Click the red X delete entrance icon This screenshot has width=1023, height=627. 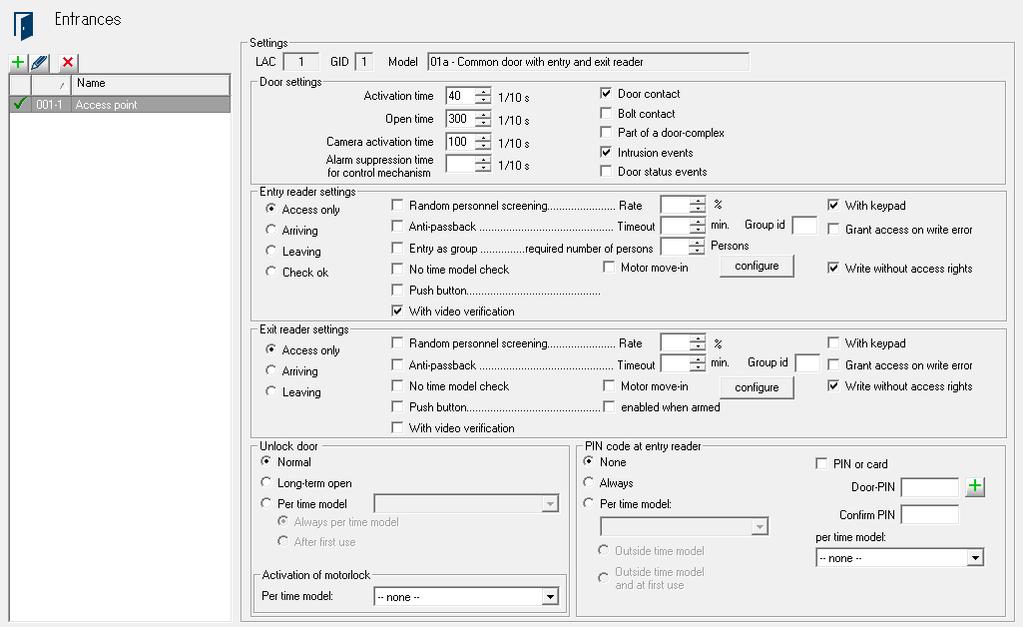click(67, 63)
